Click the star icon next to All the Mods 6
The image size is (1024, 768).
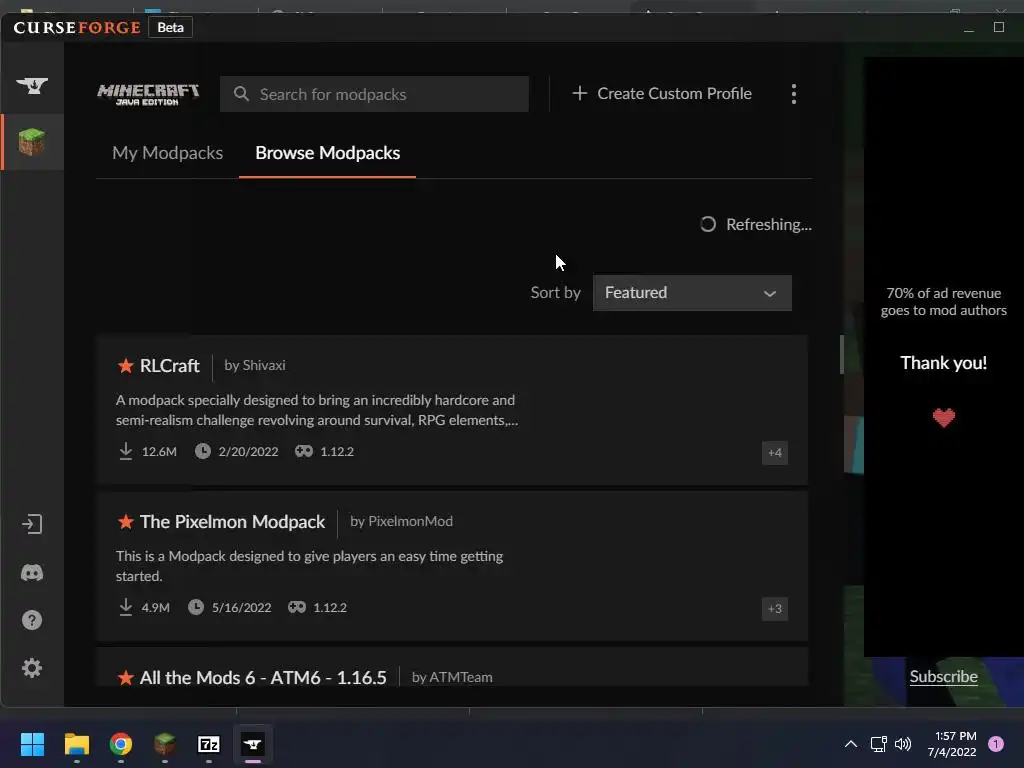(x=125, y=678)
